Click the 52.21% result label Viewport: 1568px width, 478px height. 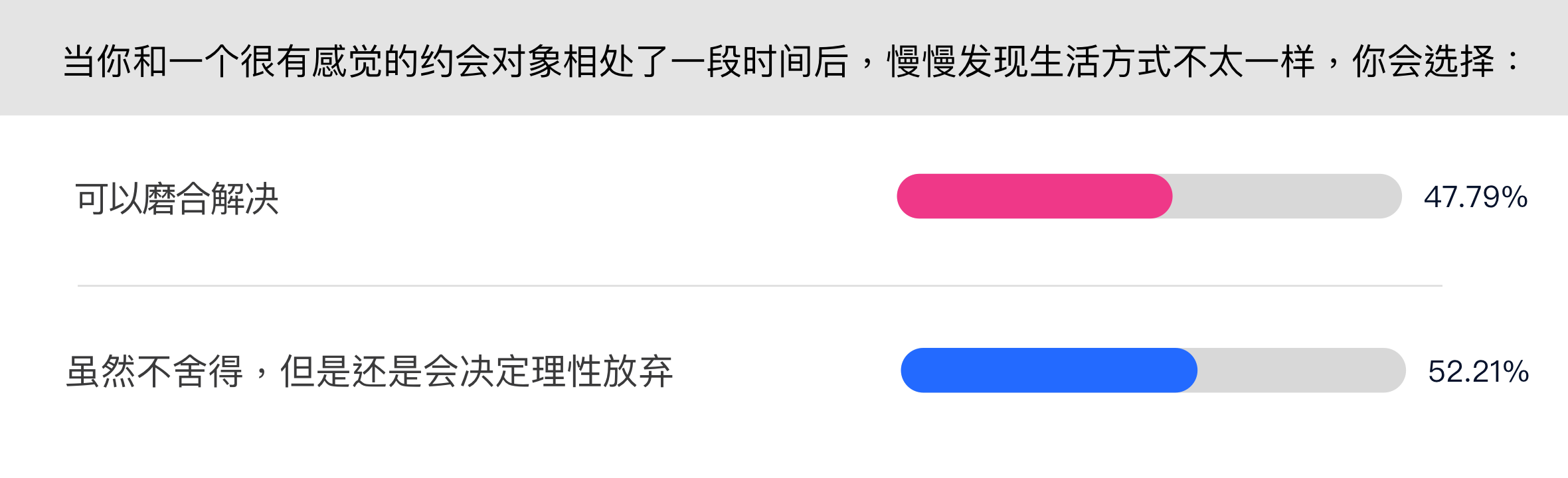coord(1478,372)
